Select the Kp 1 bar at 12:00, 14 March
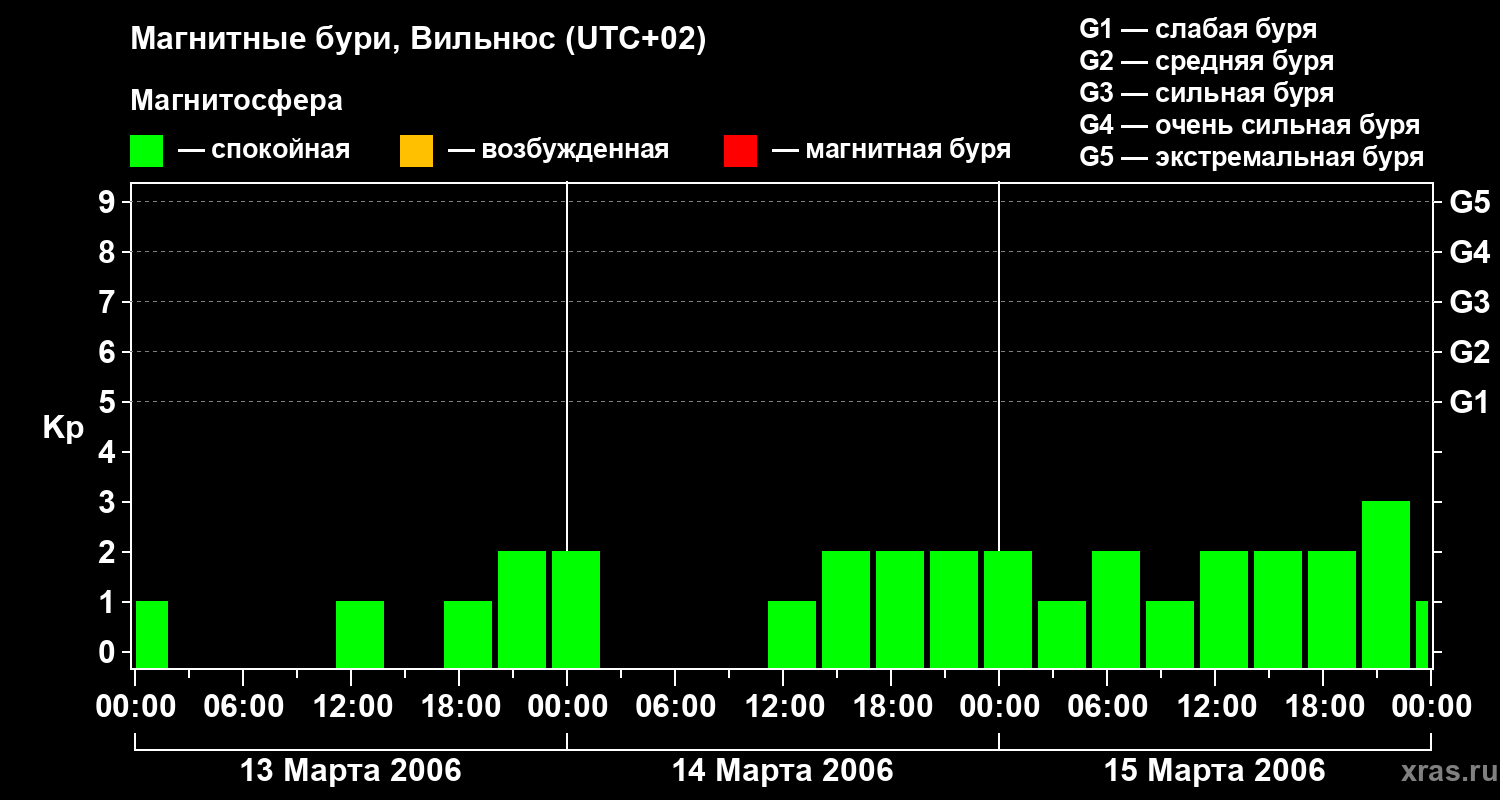Screen dimensions: 1500x800 pyautogui.click(x=792, y=634)
